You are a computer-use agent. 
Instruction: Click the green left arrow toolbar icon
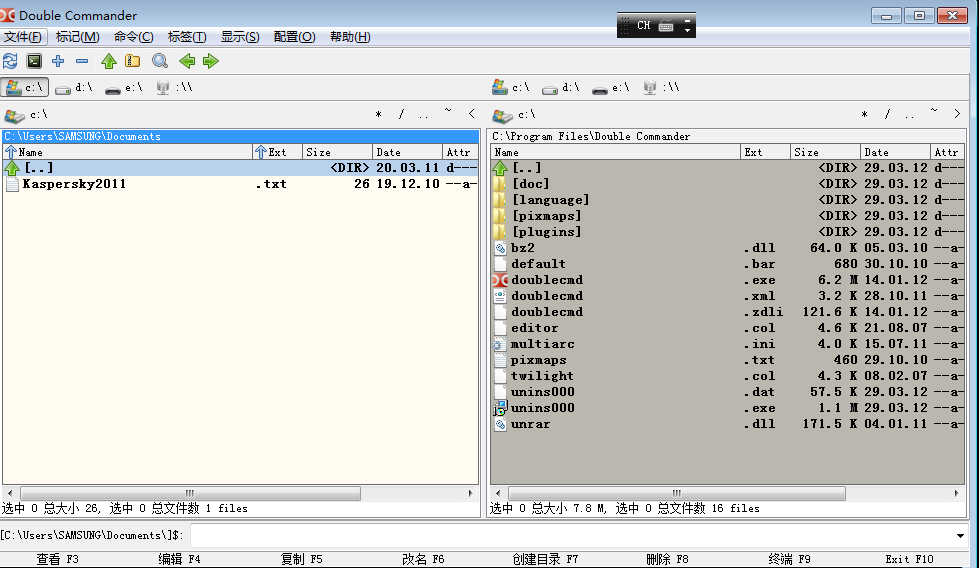coord(187,61)
